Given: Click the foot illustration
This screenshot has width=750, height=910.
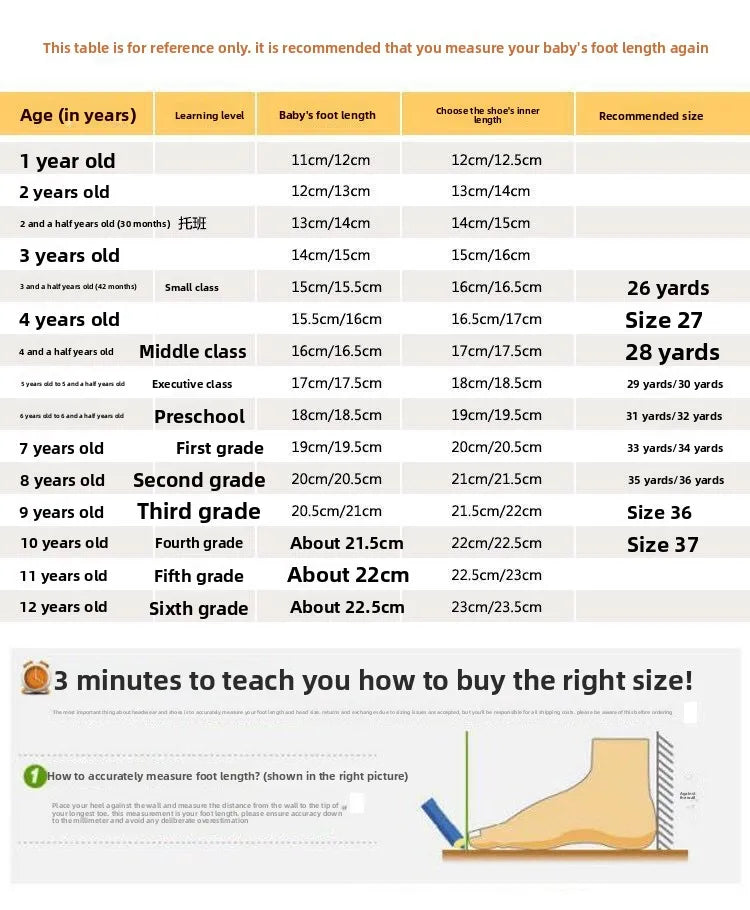Looking at the screenshot, I should [563, 795].
